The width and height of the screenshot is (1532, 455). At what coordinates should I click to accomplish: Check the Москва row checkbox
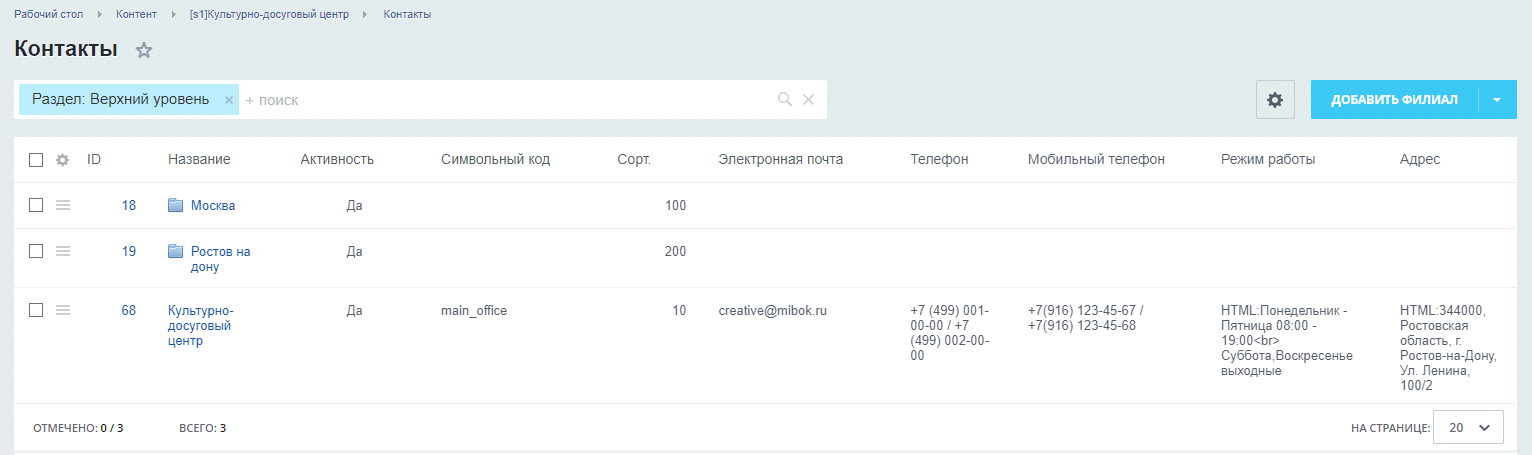[x=36, y=205]
